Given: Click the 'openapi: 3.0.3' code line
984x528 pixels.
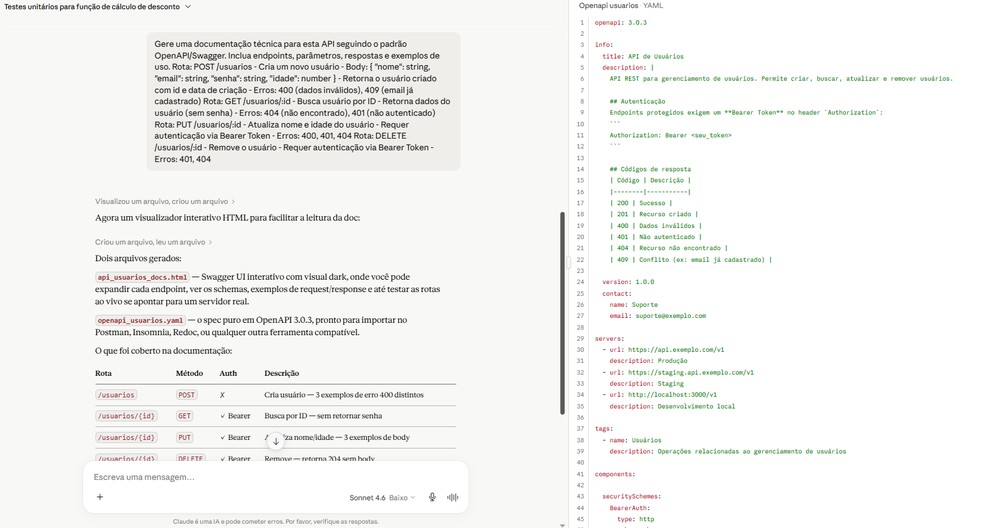Looking at the screenshot, I should point(621,23).
